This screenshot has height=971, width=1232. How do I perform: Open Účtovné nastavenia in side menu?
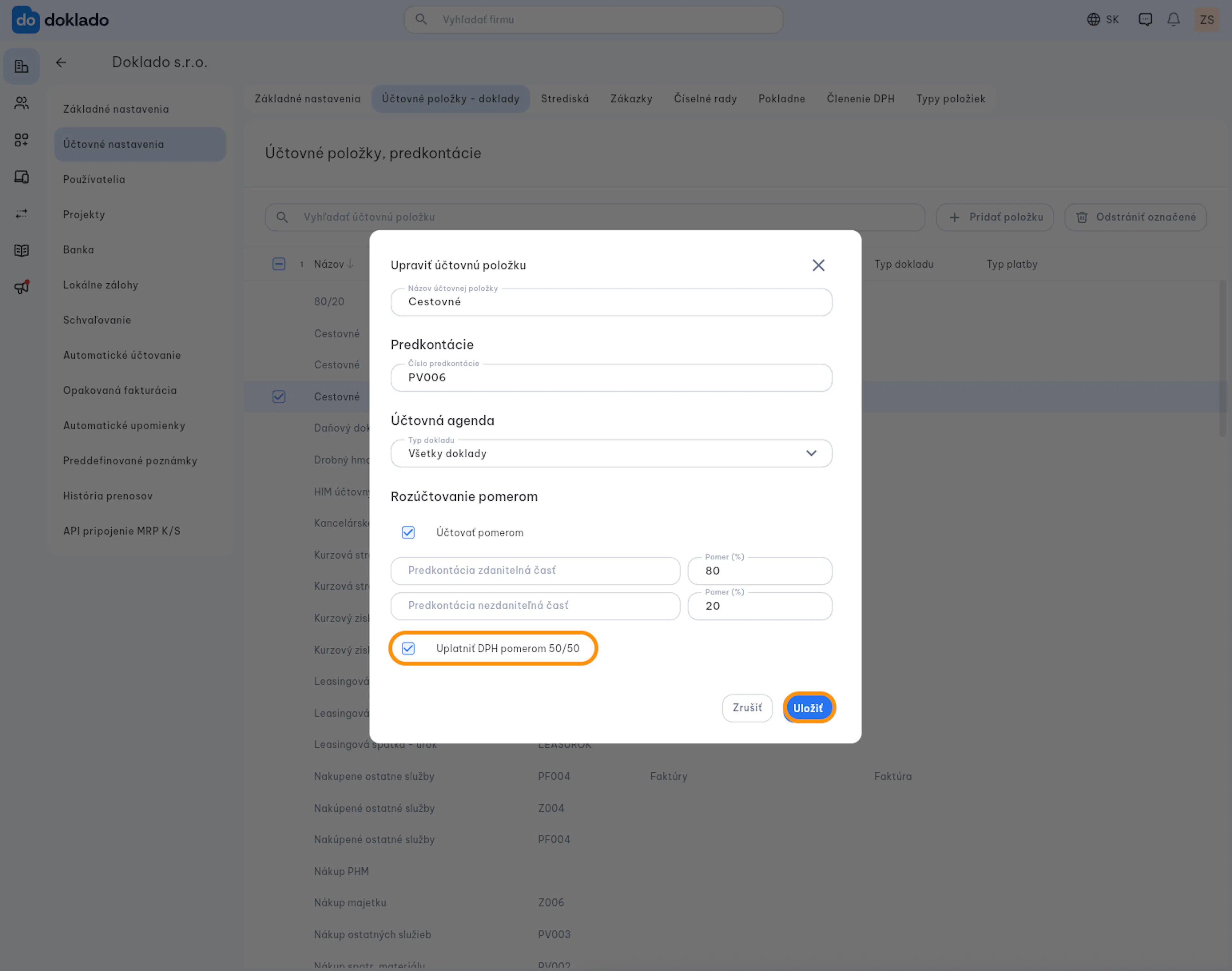pos(140,144)
